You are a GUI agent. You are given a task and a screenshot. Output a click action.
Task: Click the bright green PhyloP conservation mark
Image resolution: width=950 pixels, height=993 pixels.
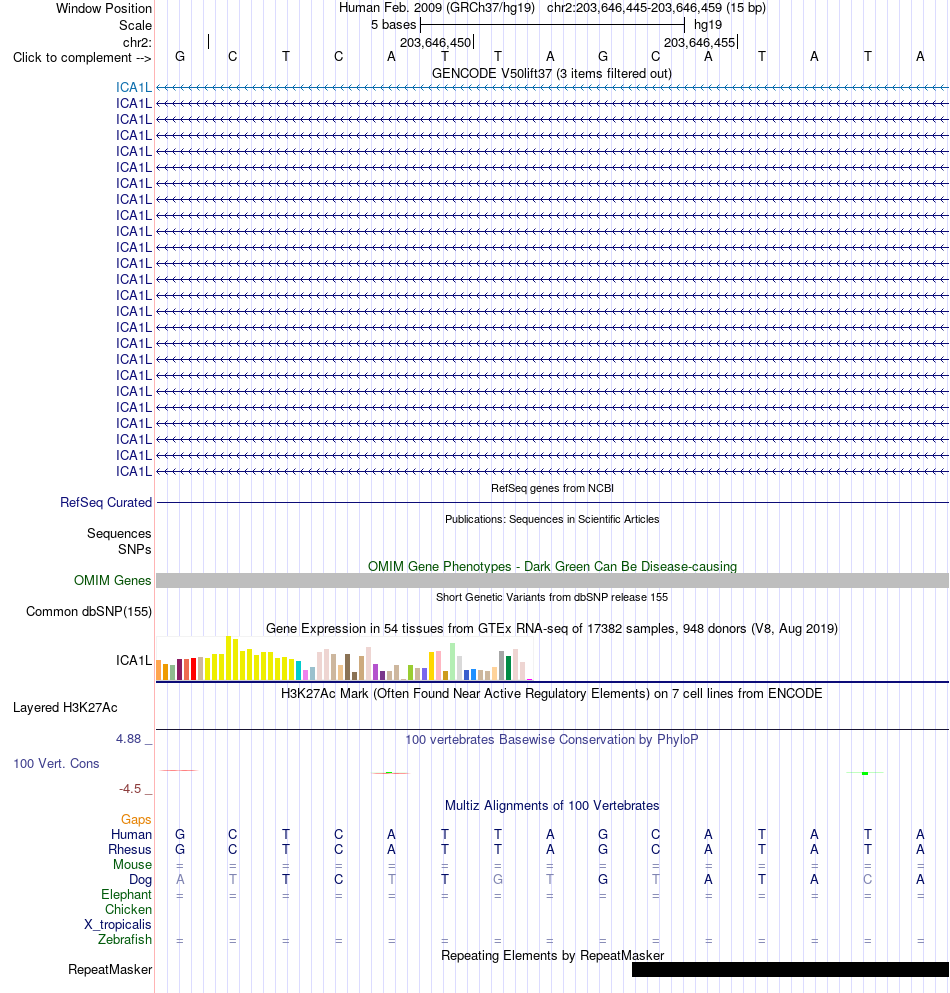click(x=865, y=773)
